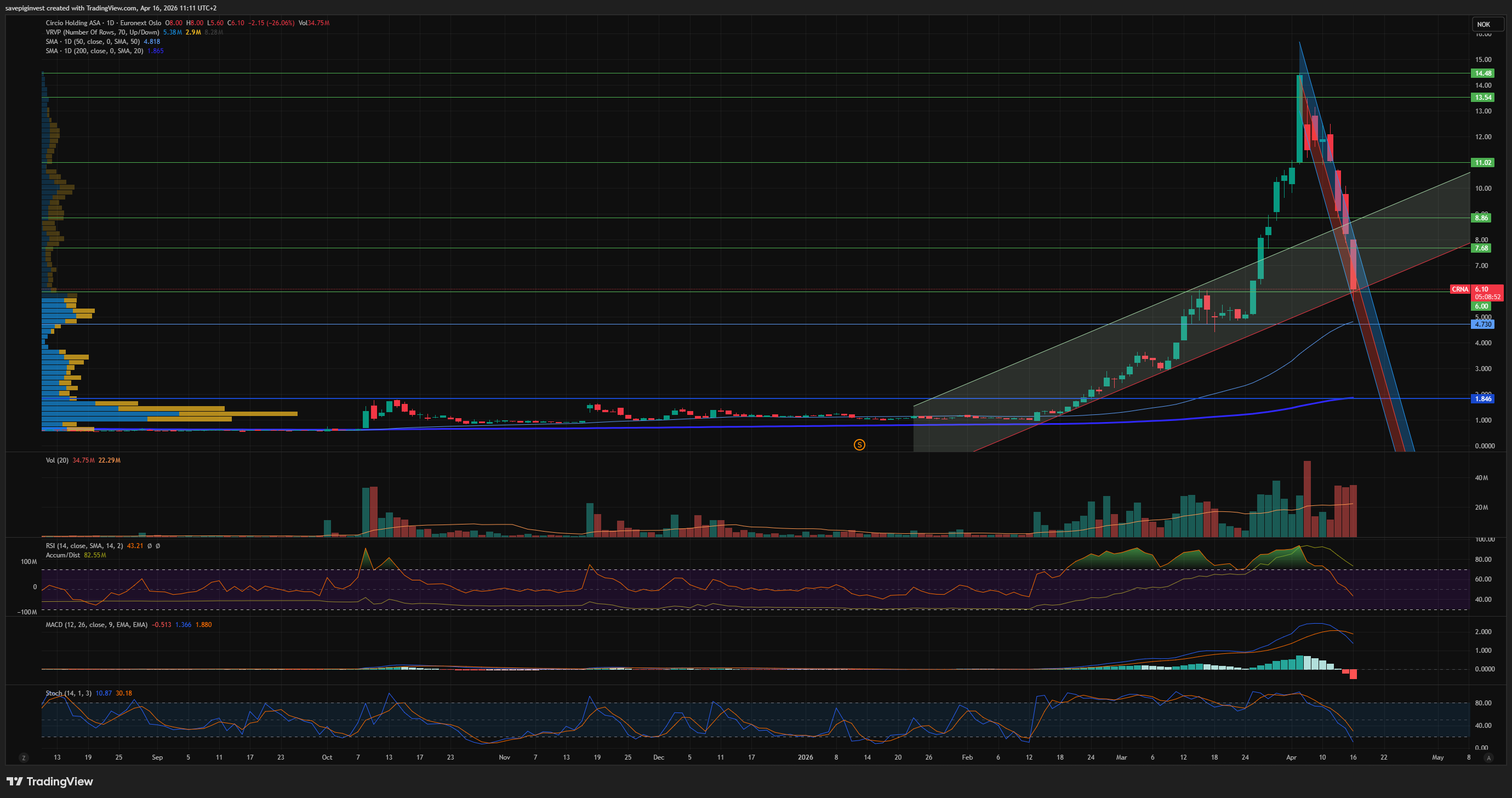Click the green 14.48 price label

click(1482, 73)
